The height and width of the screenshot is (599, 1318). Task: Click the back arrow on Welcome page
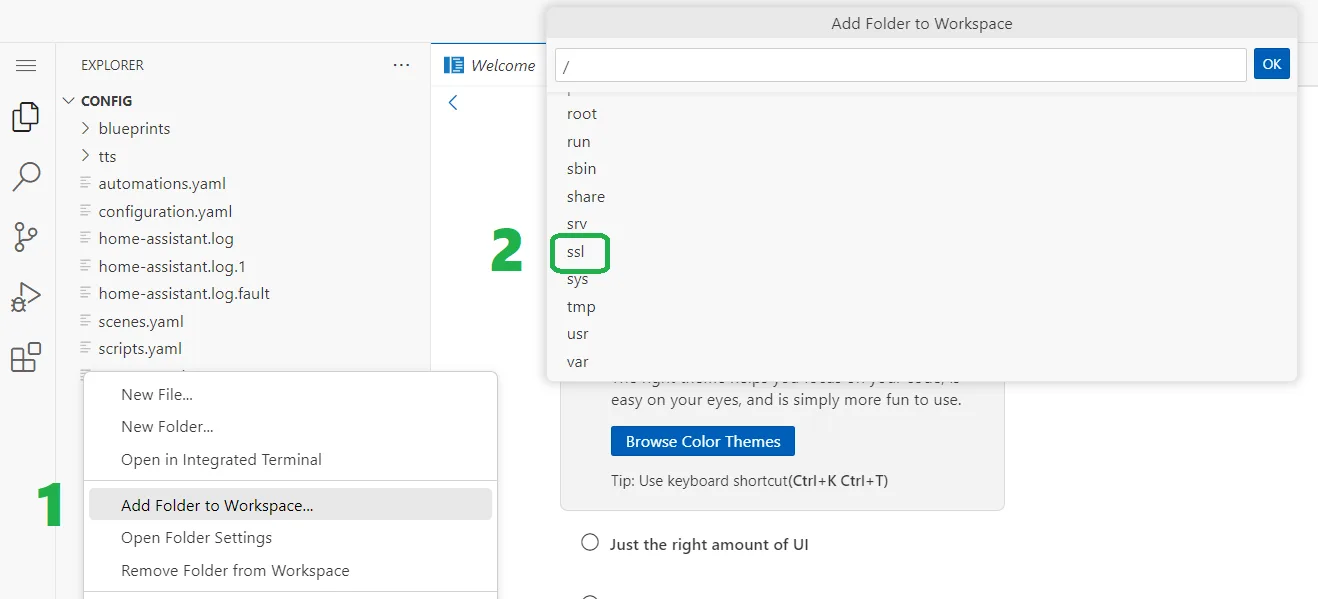[x=453, y=102]
